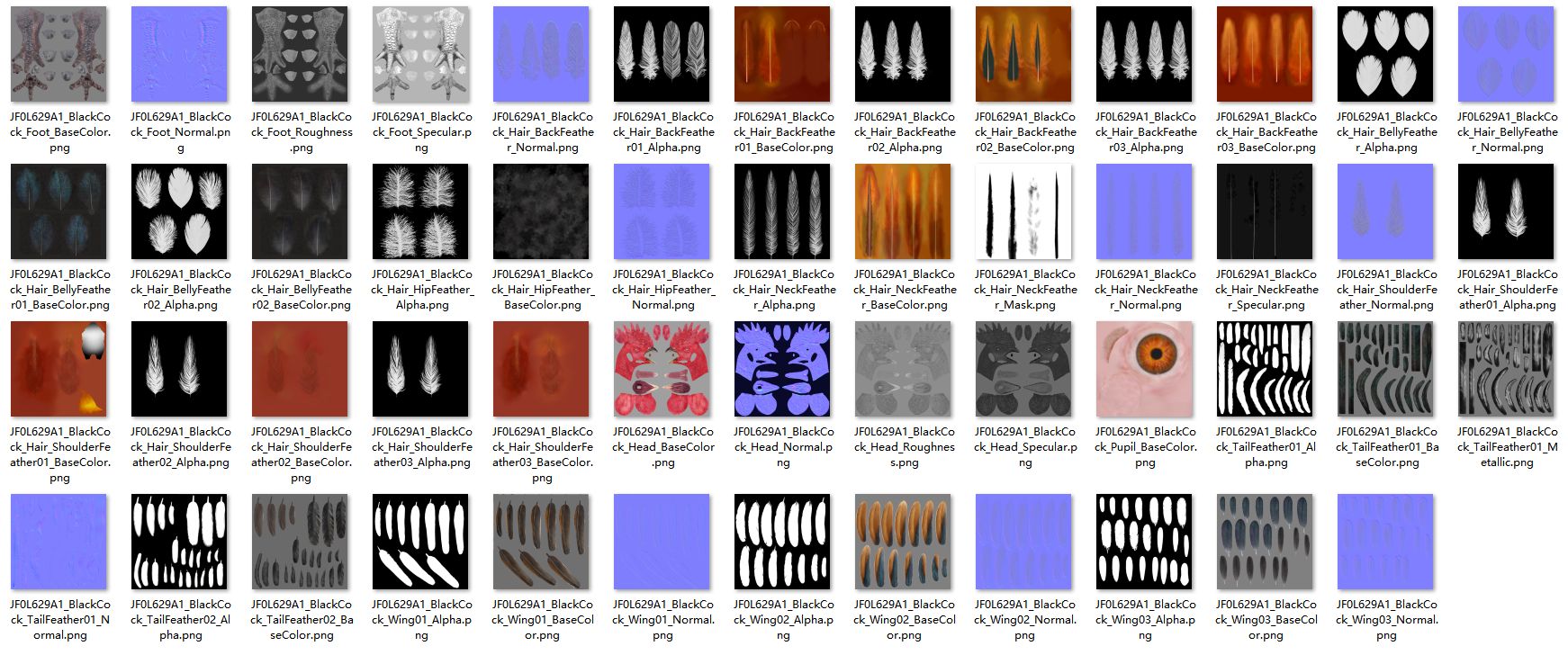
Task: Select the Hair_BackFeather03_BaseColor.png thumbnail
Action: click(1265, 54)
